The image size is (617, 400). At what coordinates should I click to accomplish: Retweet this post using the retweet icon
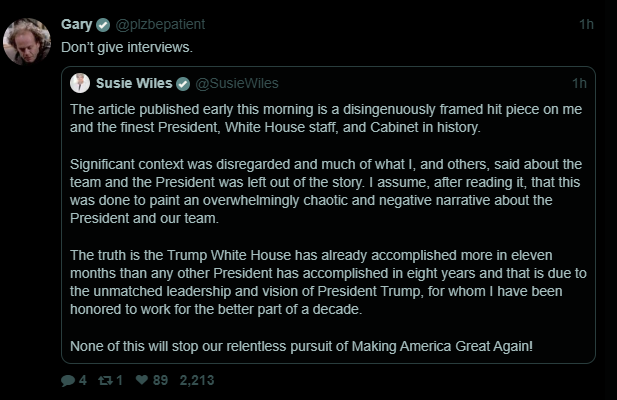(x=104, y=380)
